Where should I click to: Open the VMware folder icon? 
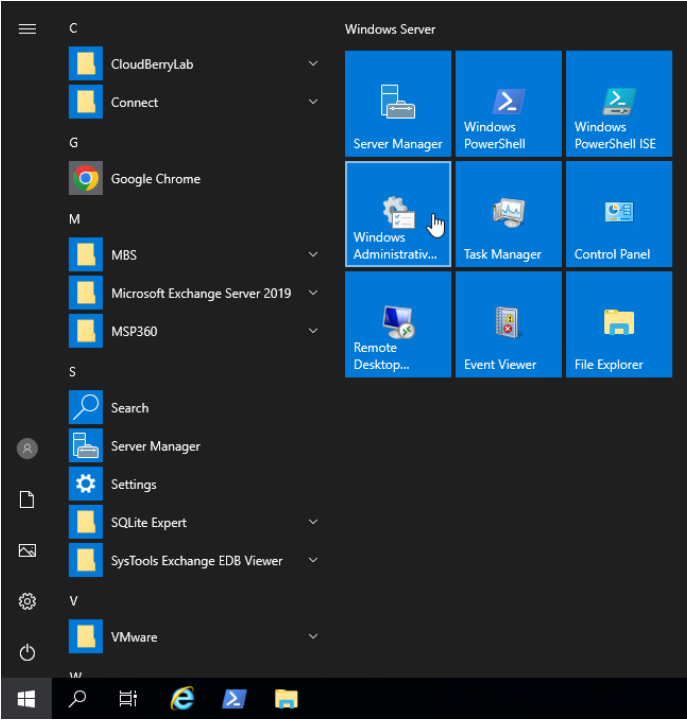pyautogui.click(x=86, y=636)
